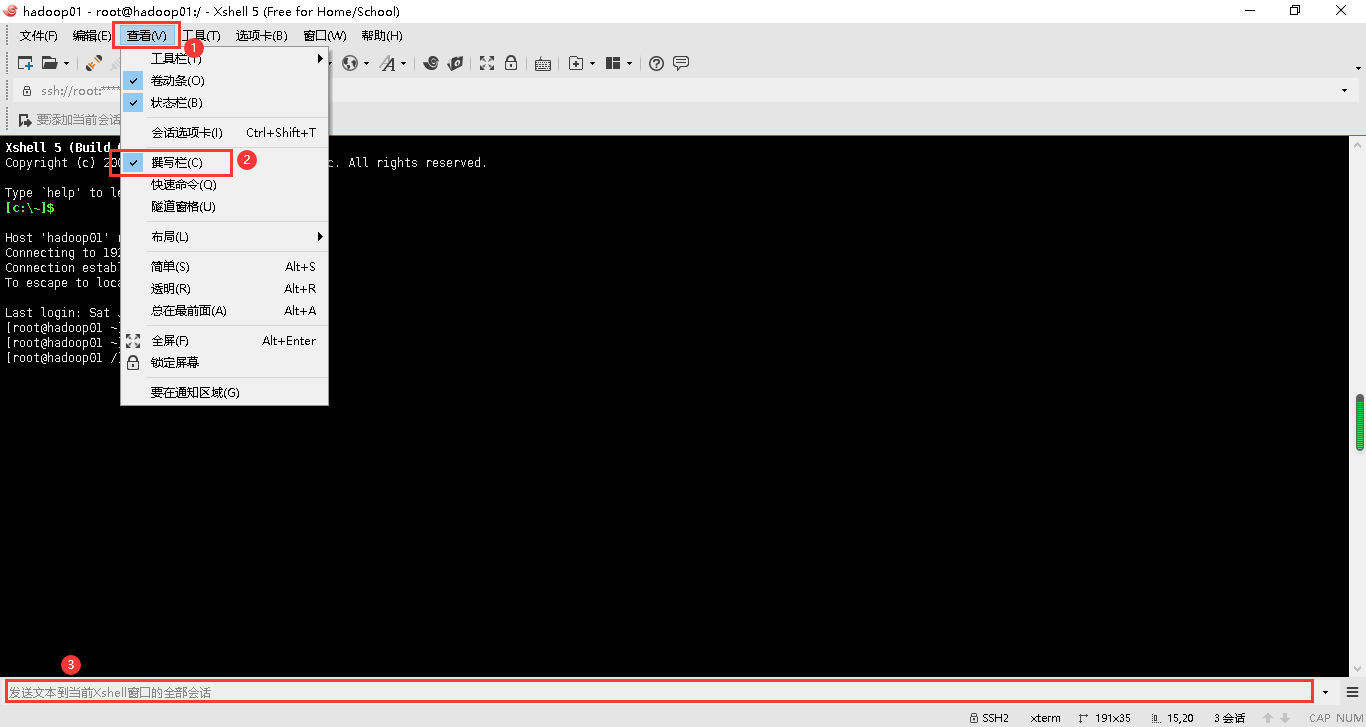The image size is (1366, 727).
Task: Launch Xagent via the green icon
Action: coord(454,63)
